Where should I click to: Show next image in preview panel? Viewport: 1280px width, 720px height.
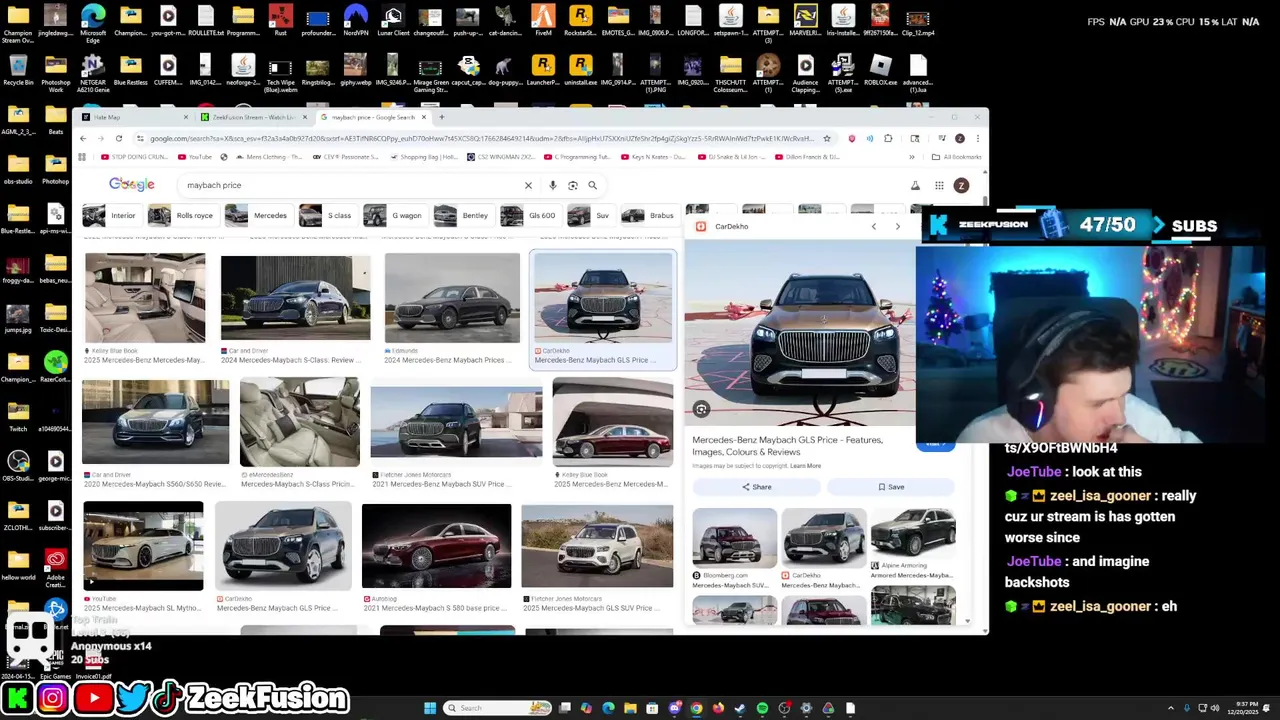897,227
